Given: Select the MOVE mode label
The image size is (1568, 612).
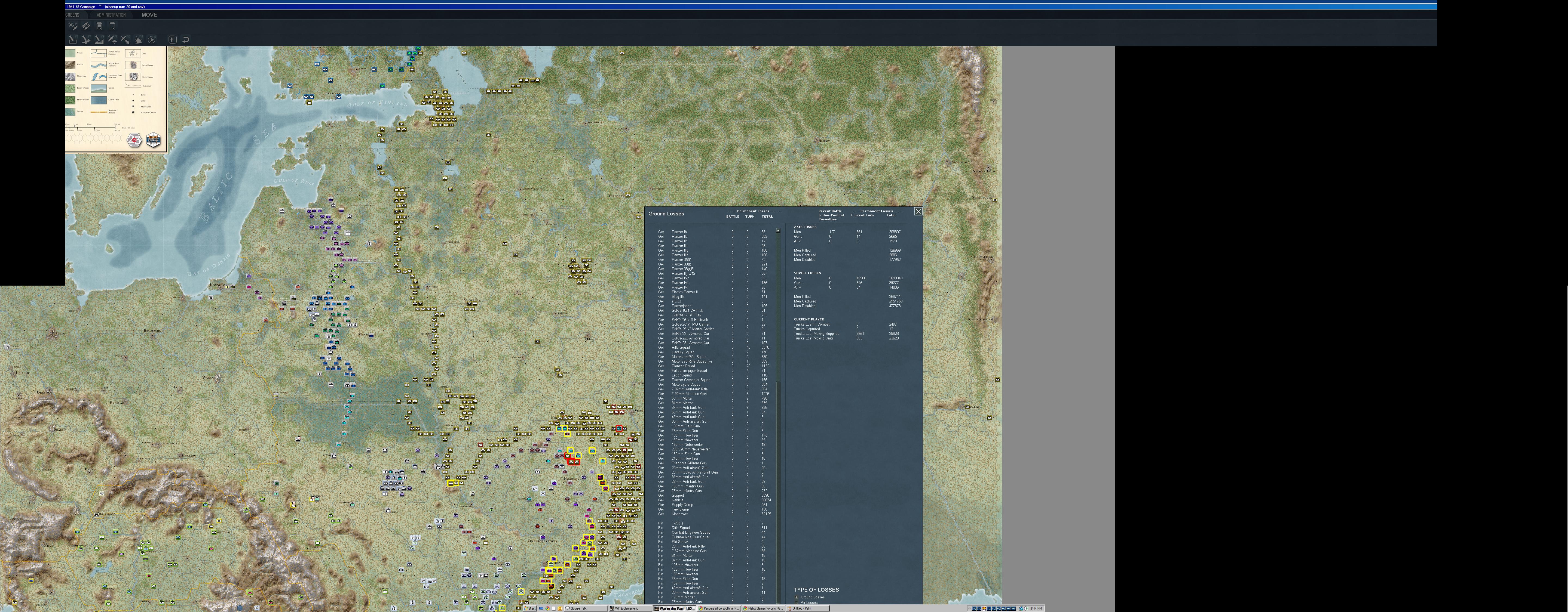Looking at the screenshot, I should (149, 15).
